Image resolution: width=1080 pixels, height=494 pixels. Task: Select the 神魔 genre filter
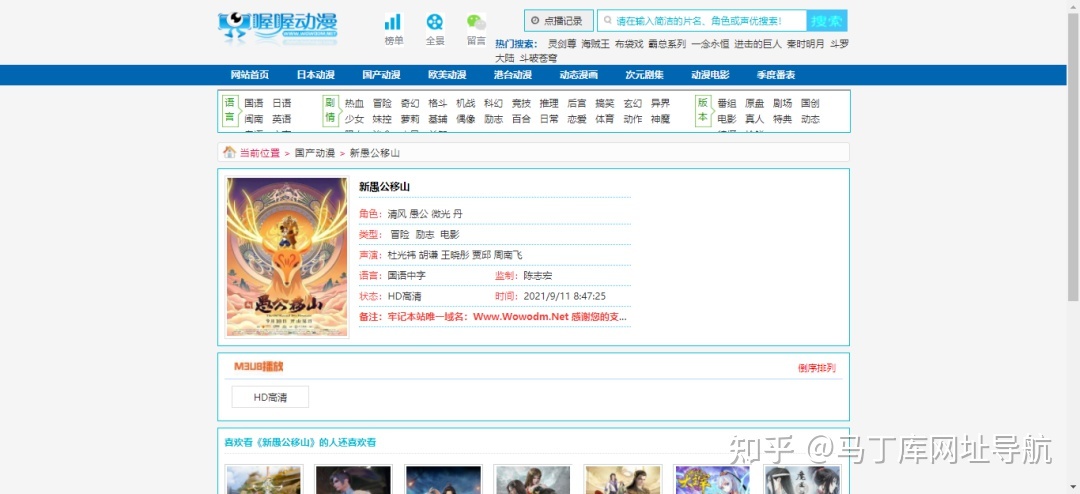click(661, 119)
